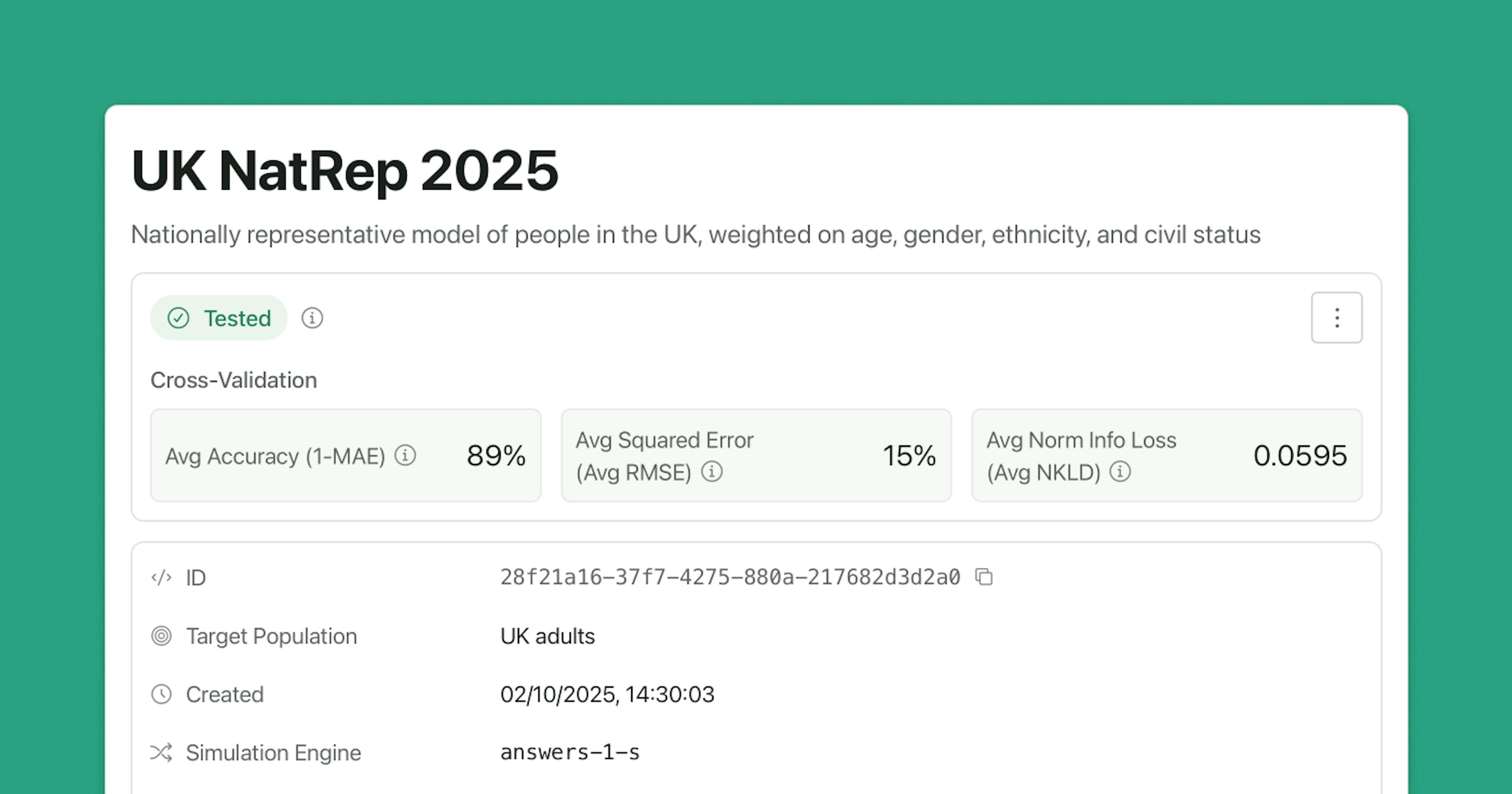Click info icon next to Avg Accuracy
1512x794 pixels.
[x=405, y=455]
